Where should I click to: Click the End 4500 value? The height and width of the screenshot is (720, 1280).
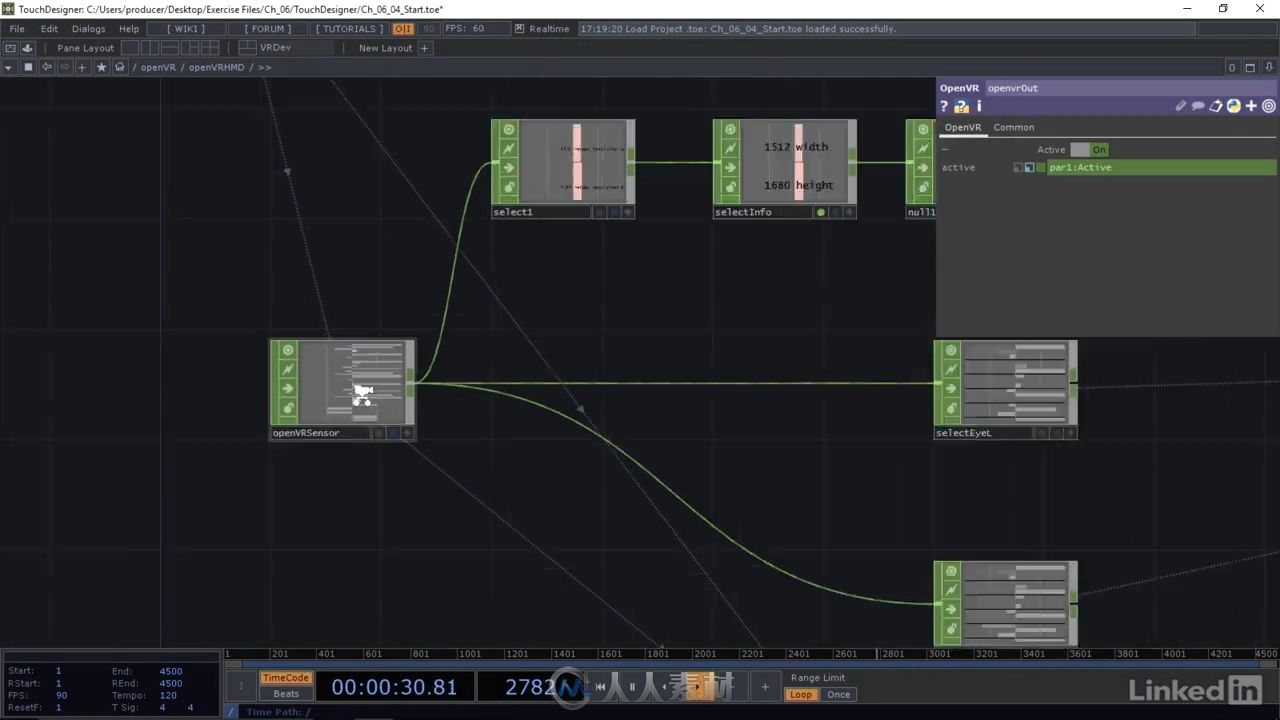(171, 671)
